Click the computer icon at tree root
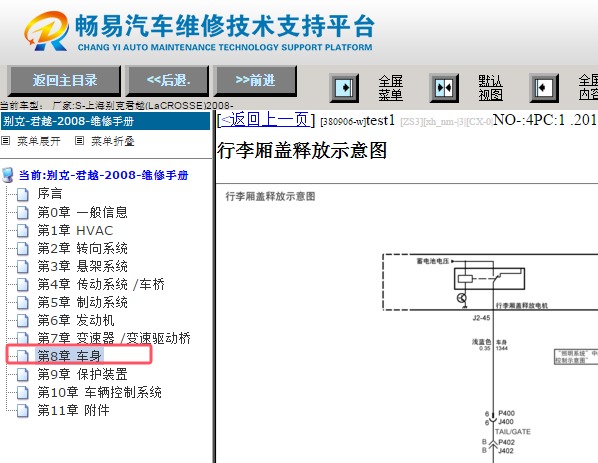The height and width of the screenshot is (463, 598). (x=8, y=175)
